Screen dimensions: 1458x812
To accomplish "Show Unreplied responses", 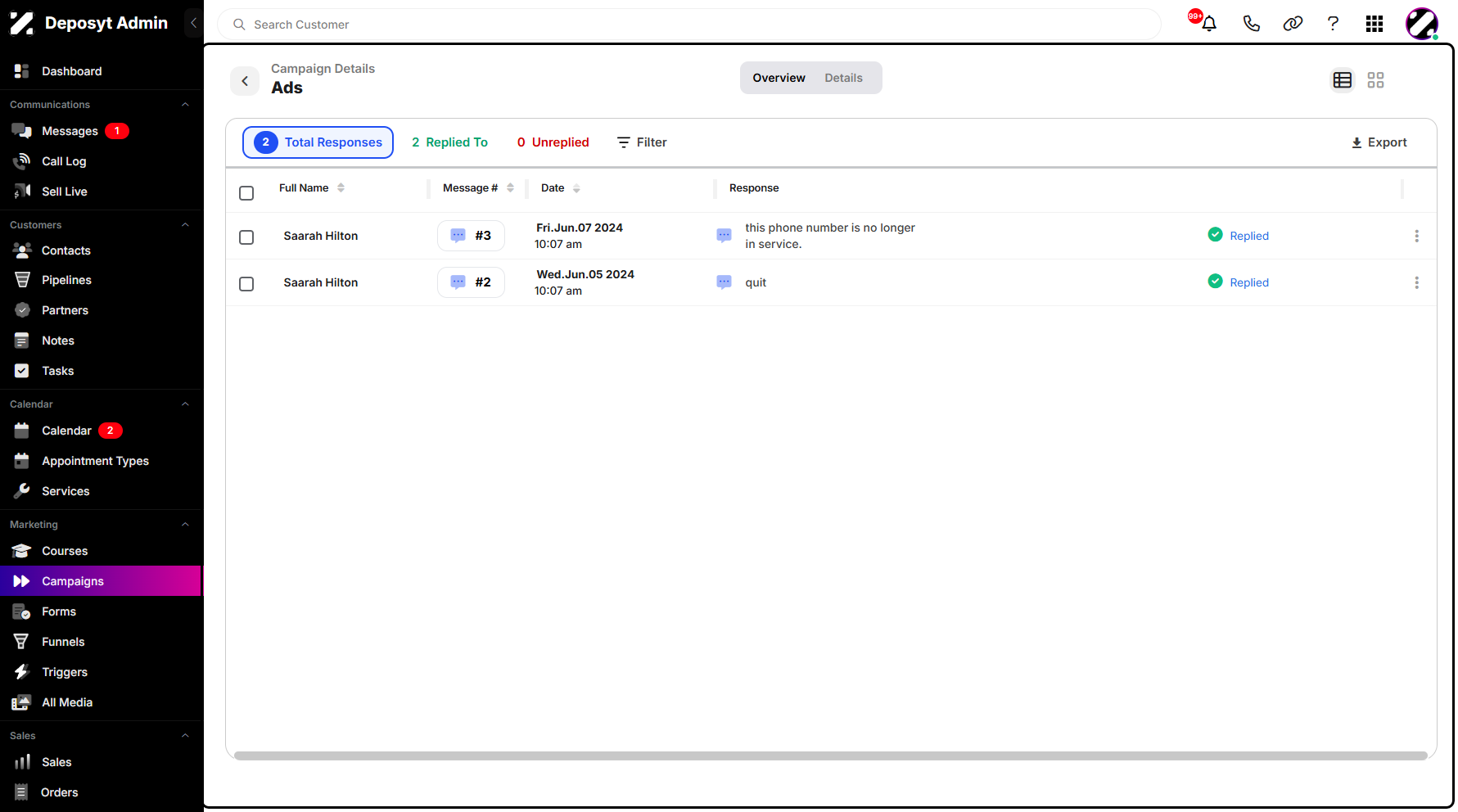I will click(x=553, y=142).
